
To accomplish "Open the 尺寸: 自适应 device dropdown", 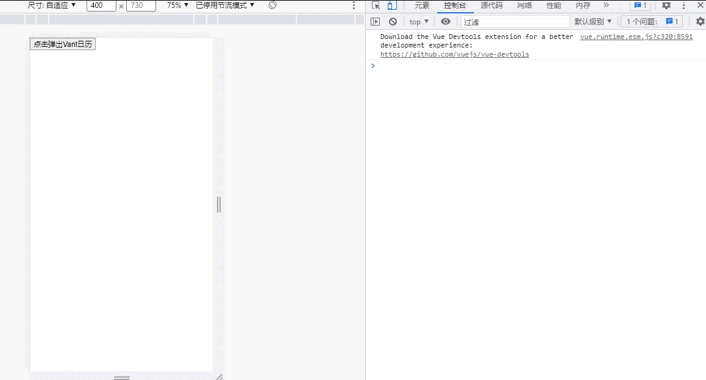I will pos(52,5).
